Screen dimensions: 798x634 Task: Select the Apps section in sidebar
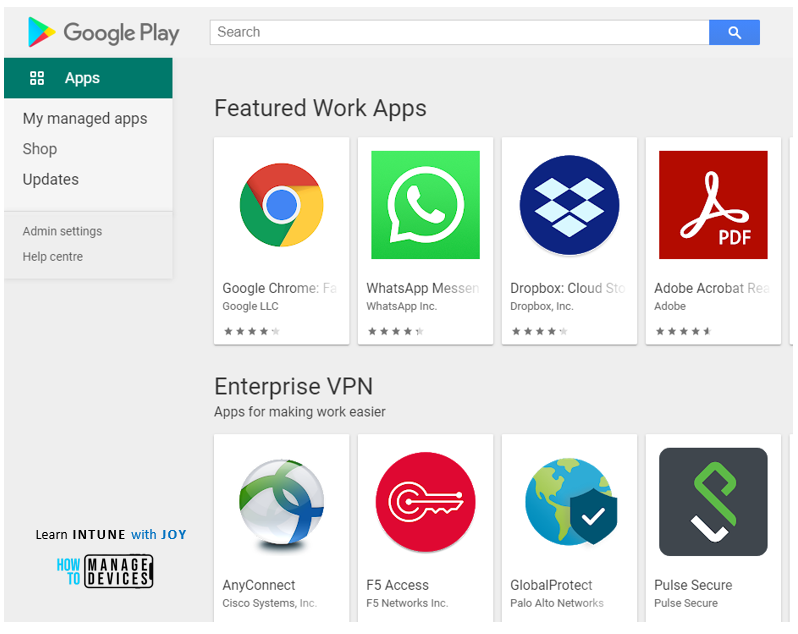88,78
